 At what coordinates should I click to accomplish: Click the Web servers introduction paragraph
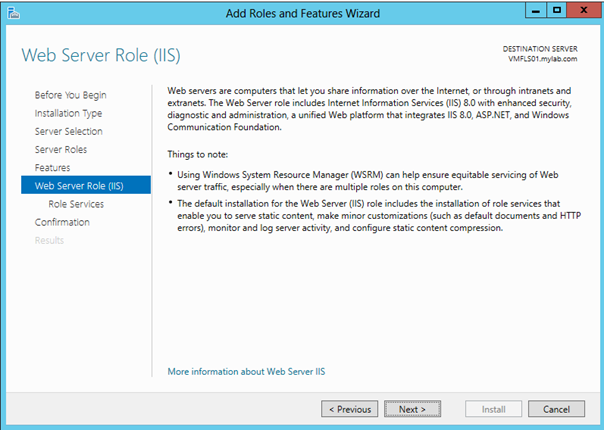click(369, 109)
